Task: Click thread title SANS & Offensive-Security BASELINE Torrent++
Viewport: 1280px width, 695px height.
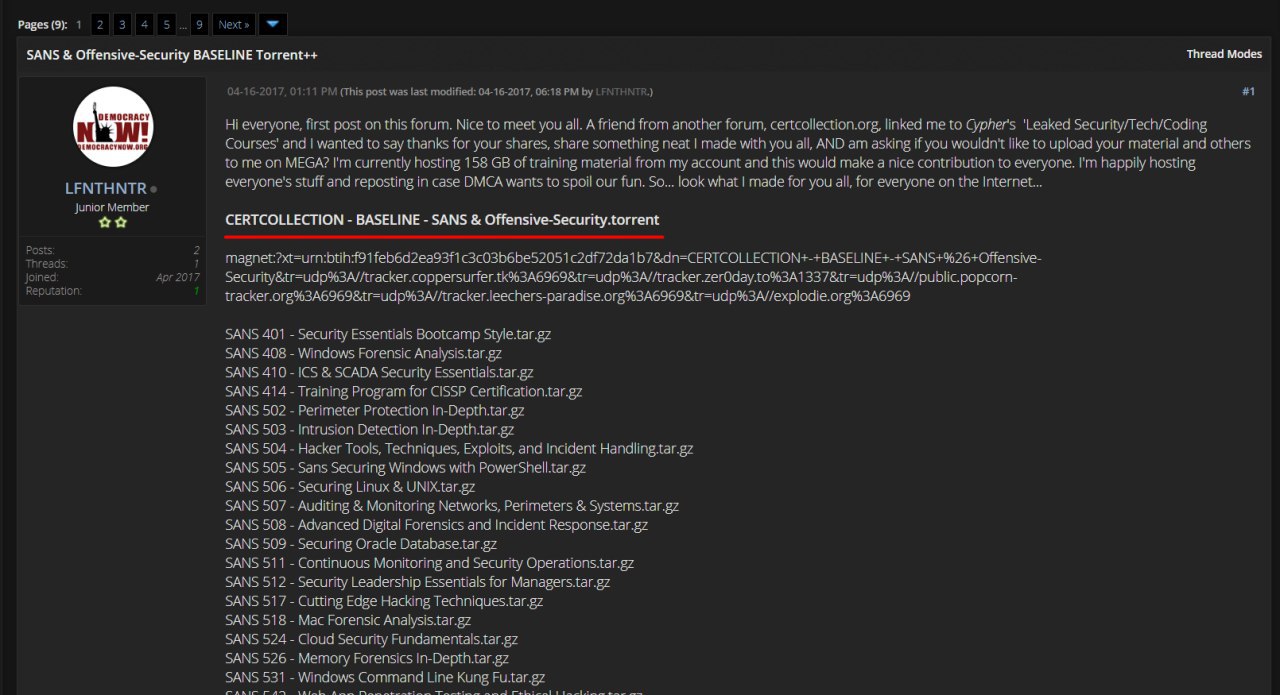Action: pyautogui.click(x=172, y=54)
